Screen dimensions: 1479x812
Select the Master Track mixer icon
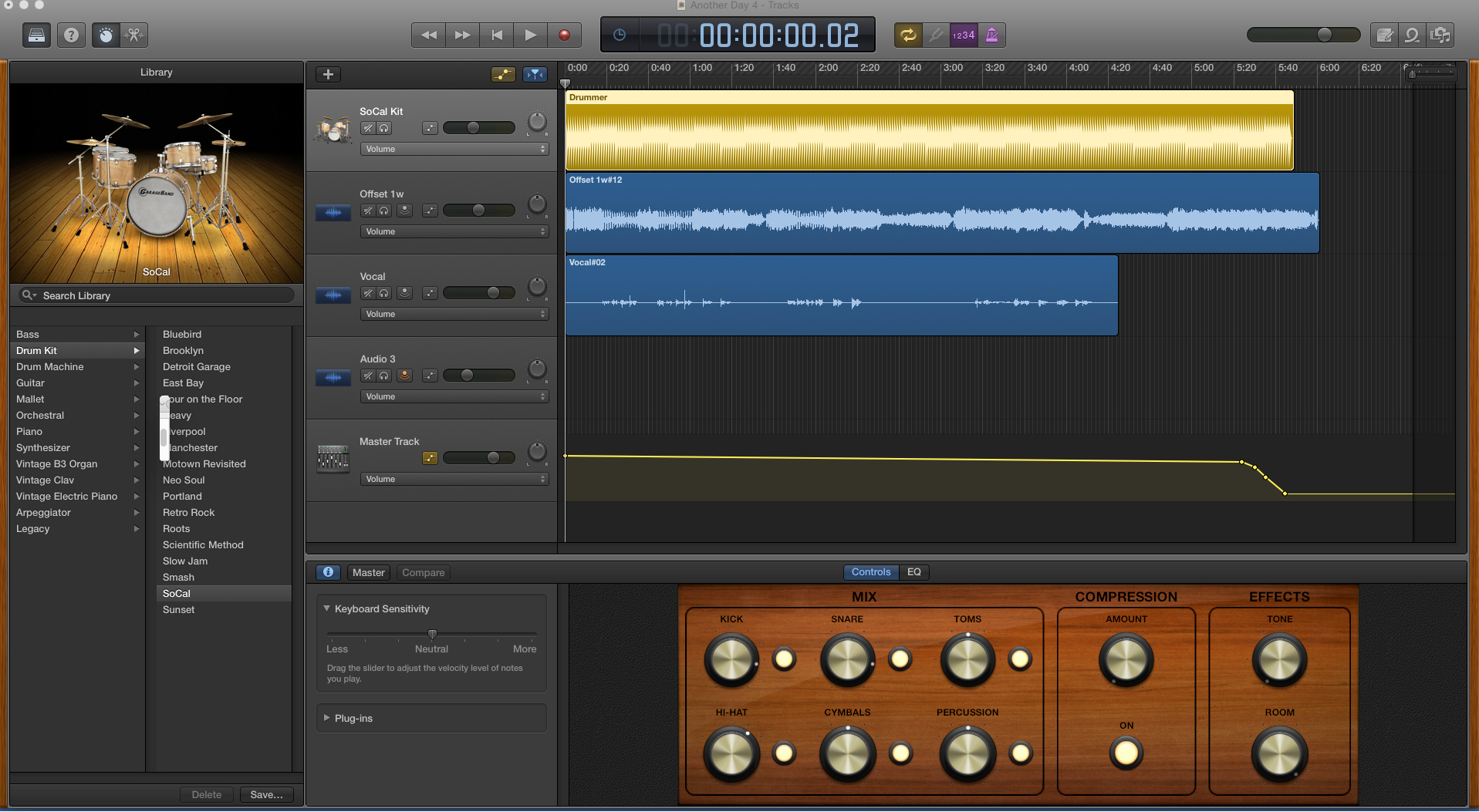tap(333, 459)
